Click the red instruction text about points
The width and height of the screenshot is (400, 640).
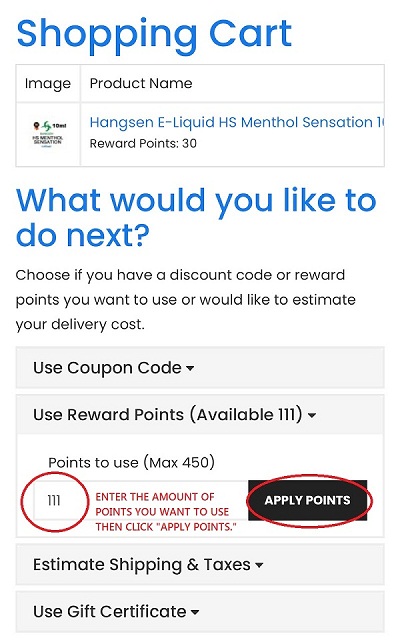166,512
